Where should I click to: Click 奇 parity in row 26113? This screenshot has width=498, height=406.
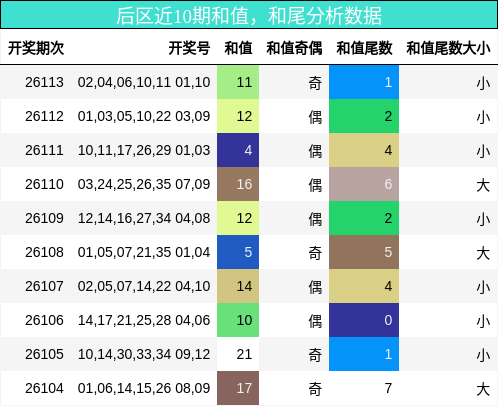(315, 83)
